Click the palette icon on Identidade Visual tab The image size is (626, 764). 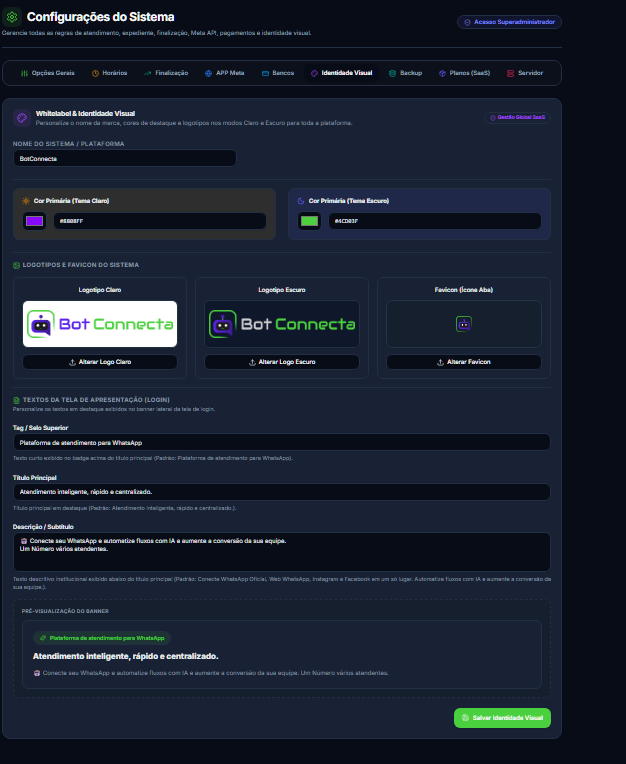[x=314, y=73]
